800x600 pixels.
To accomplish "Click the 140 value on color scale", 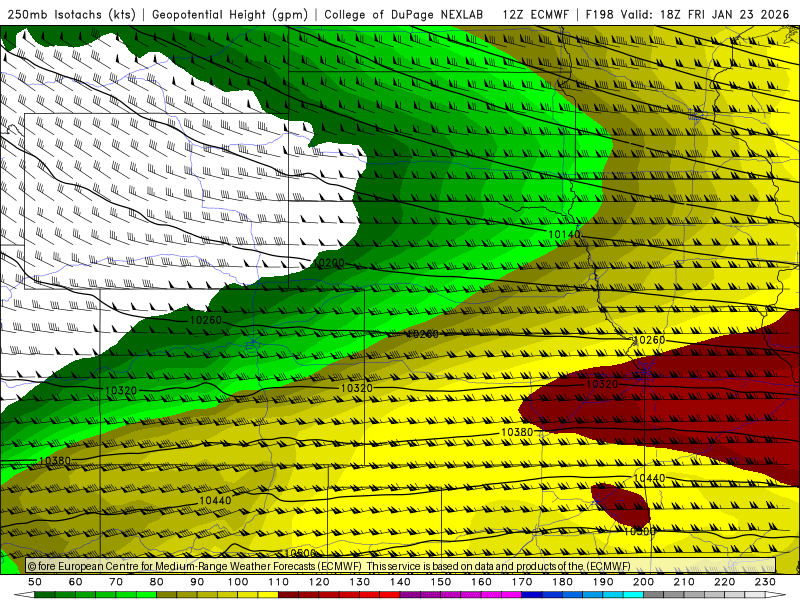I will pos(401,582).
